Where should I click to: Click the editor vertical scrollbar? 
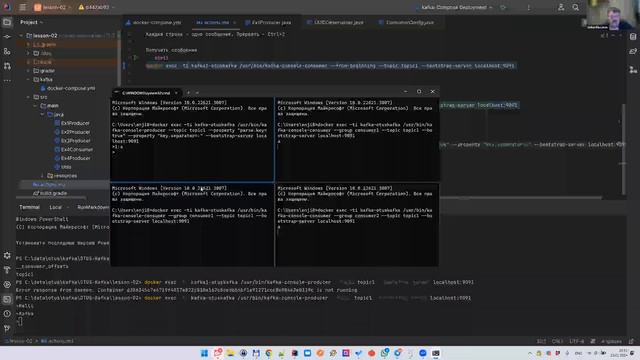[x=623, y=149]
